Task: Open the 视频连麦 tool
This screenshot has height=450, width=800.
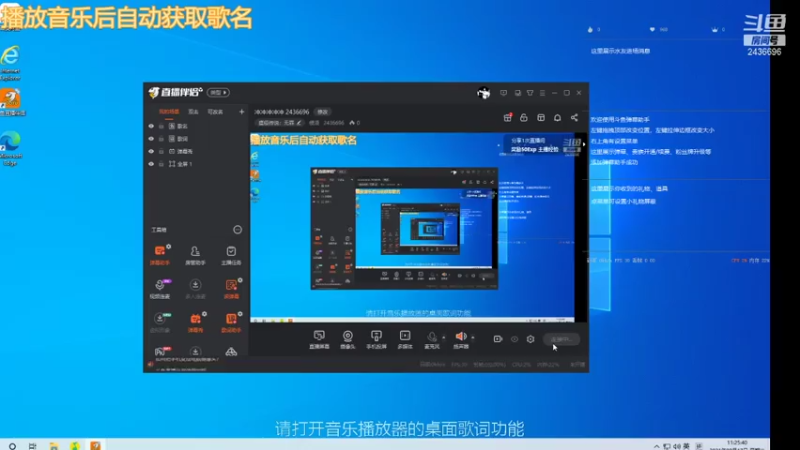Action: pos(160,288)
